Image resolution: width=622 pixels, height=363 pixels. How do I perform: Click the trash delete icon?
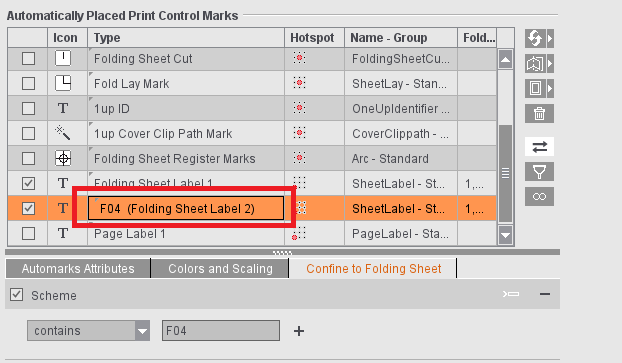pyautogui.click(x=539, y=113)
